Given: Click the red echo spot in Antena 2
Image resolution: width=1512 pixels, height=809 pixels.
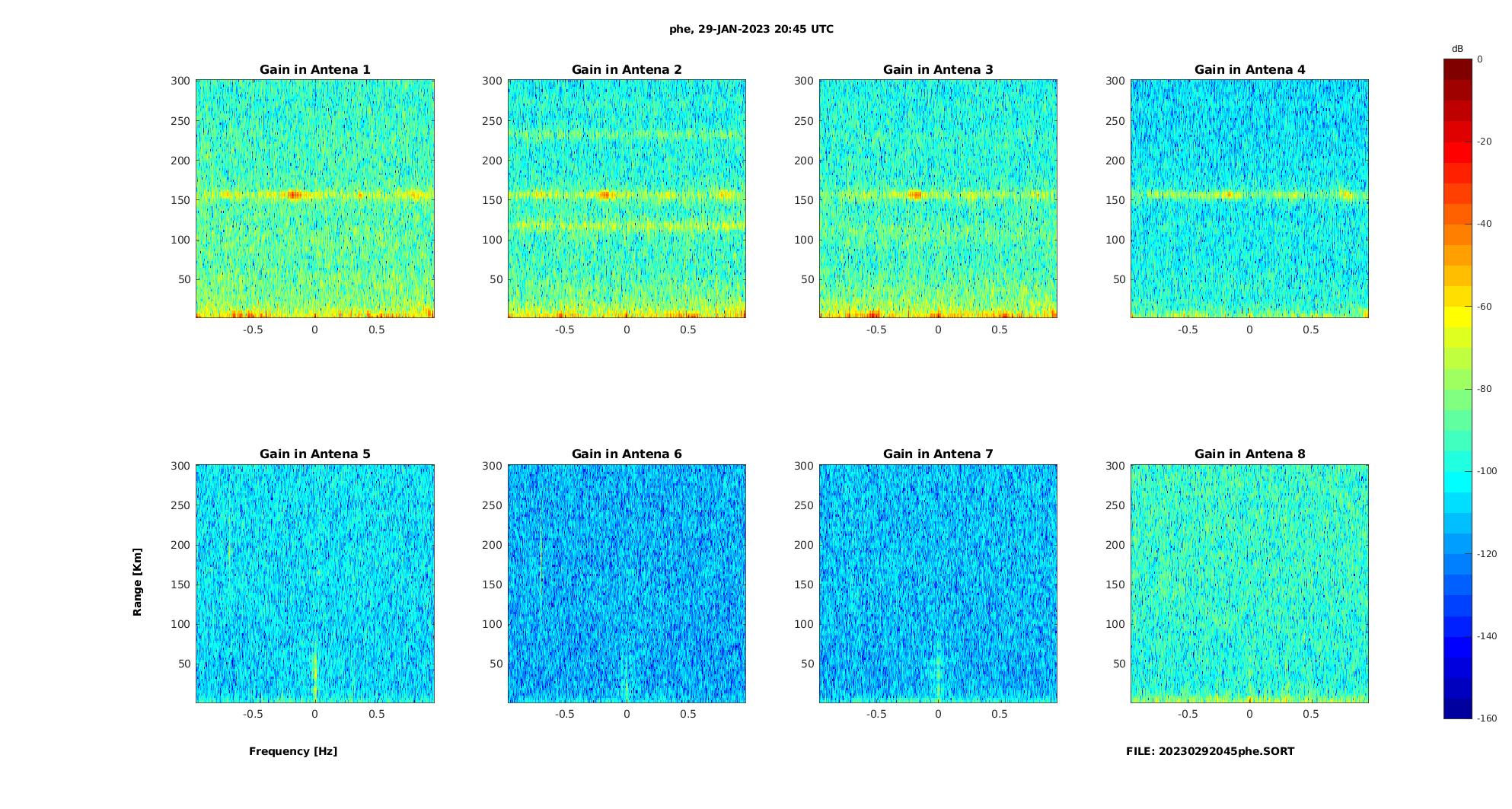Looking at the screenshot, I should pos(606,195).
